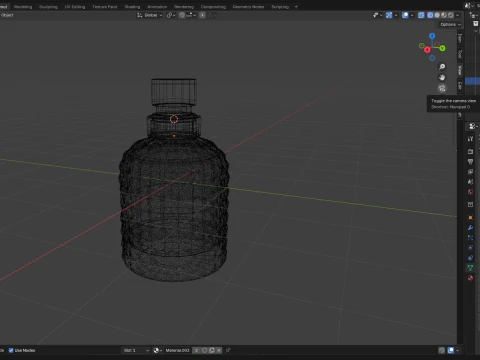Toggle the node editor pin icon
Screen dimensions: 480x360
[x=228, y=350]
